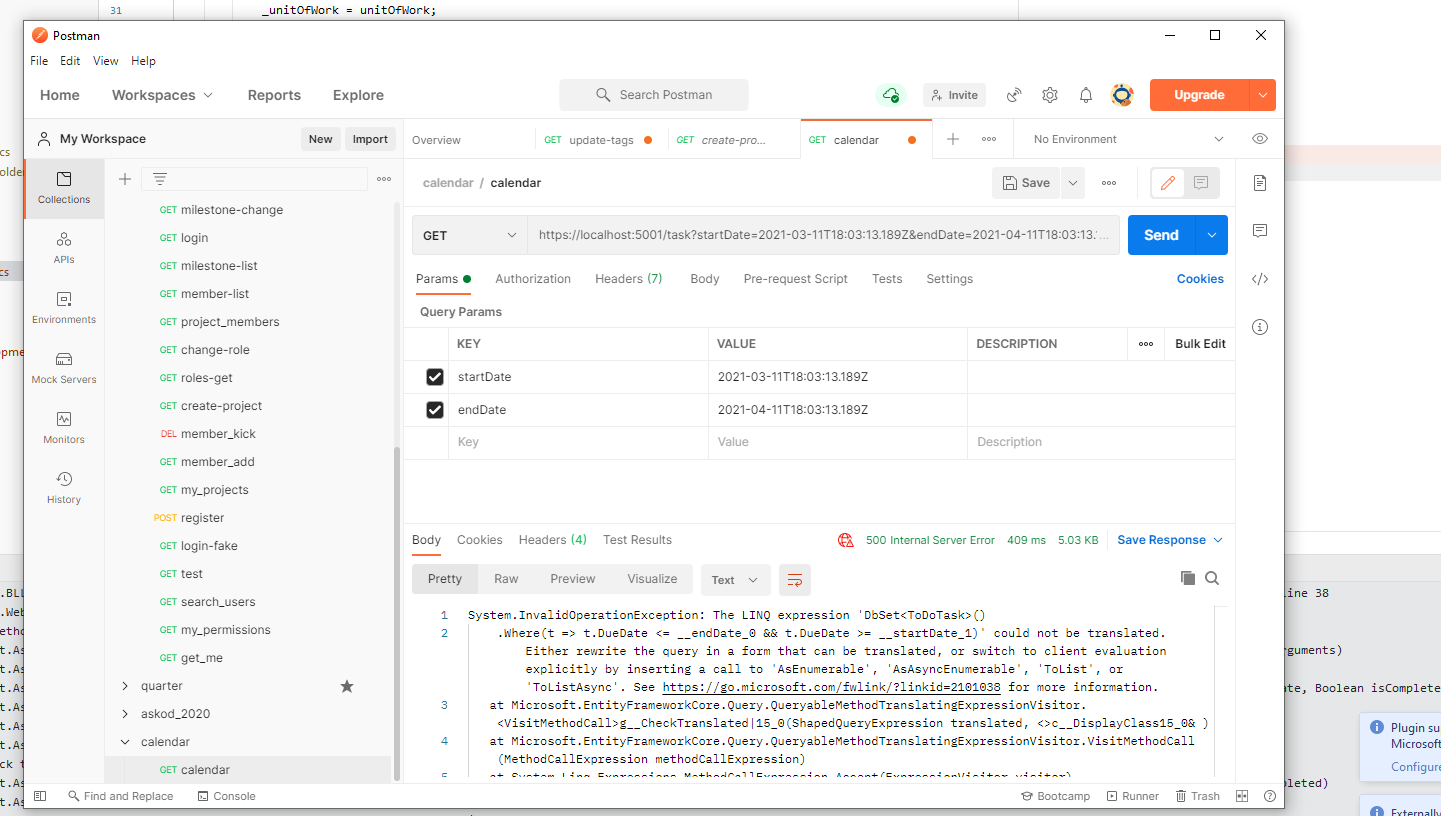Image resolution: width=1441 pixels, height=816 pixels.
Task: Click the New button
Action: (x=320, y=139)
